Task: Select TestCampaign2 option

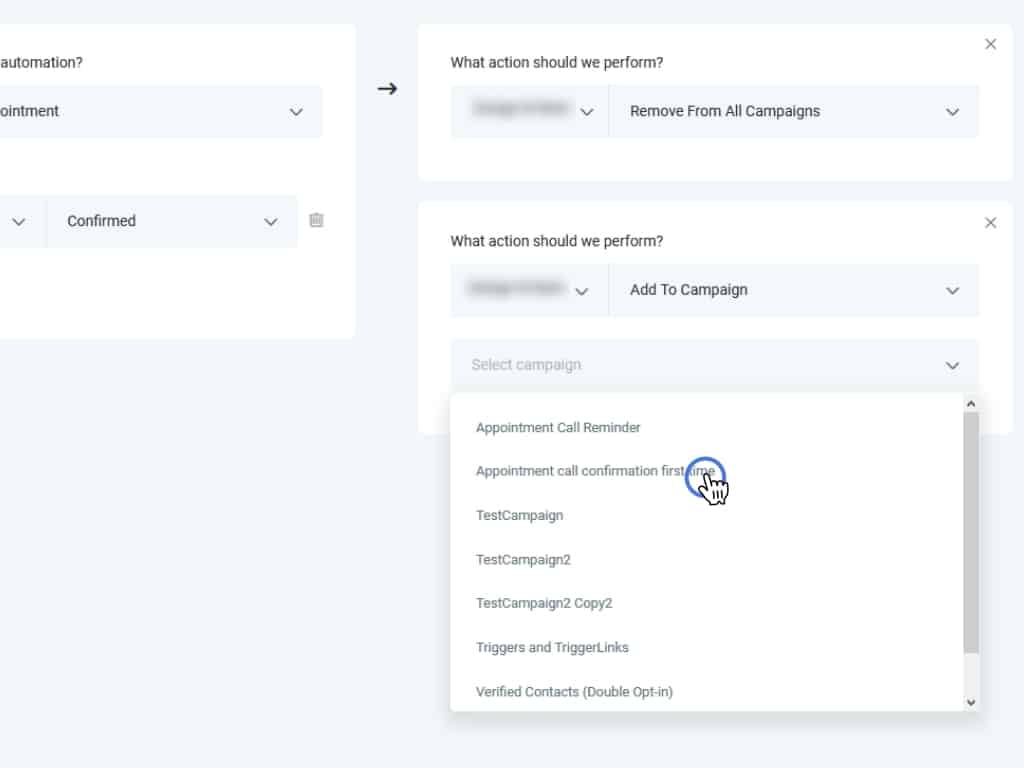Action: tap(523, 560)
